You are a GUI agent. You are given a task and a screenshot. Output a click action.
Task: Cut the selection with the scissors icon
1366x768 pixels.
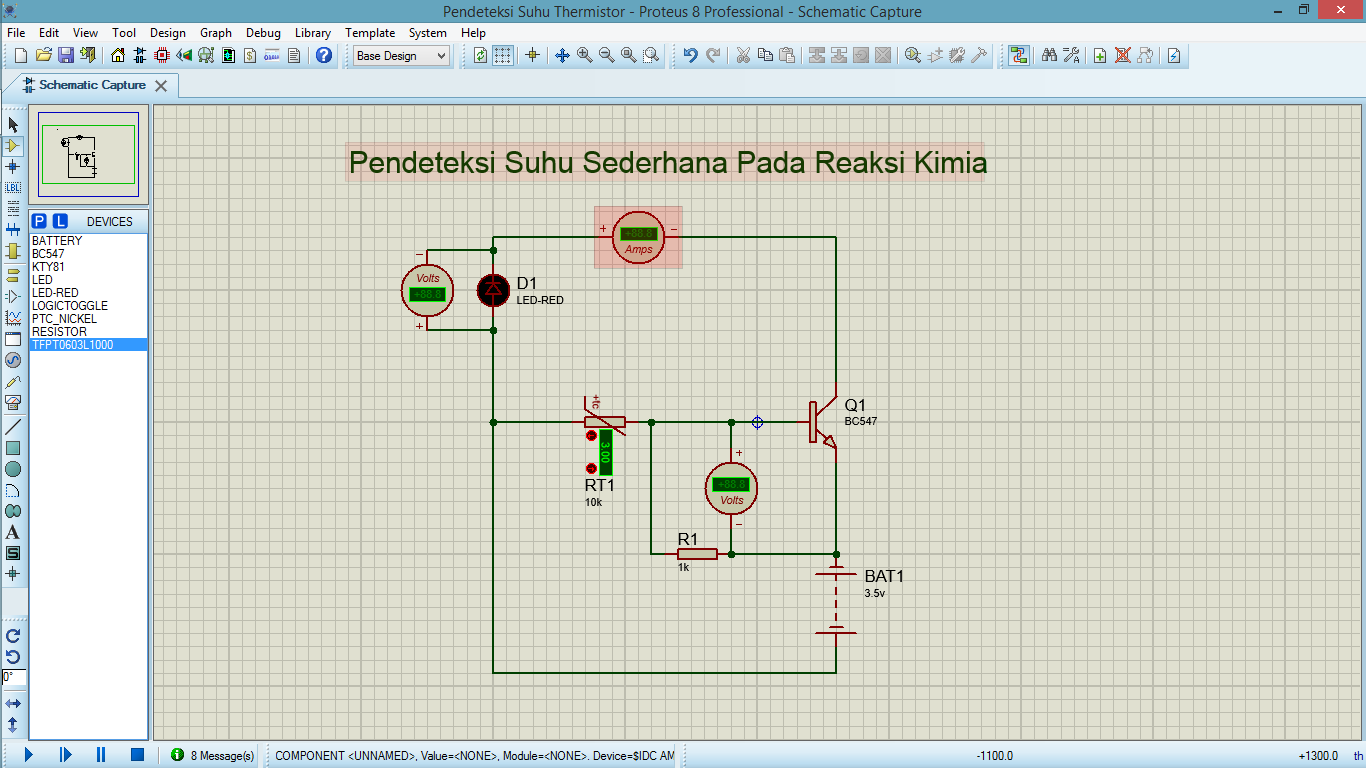[743, 56]
